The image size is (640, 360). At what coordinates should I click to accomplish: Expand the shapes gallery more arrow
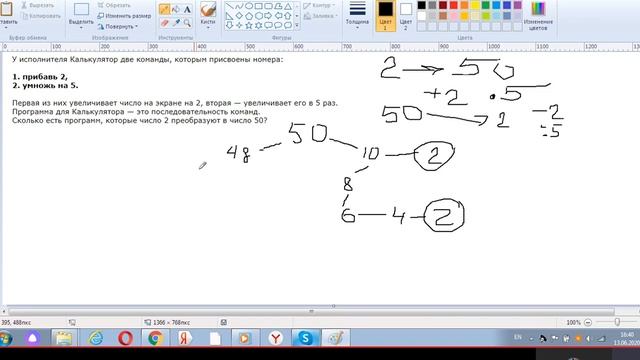(297, 25)
